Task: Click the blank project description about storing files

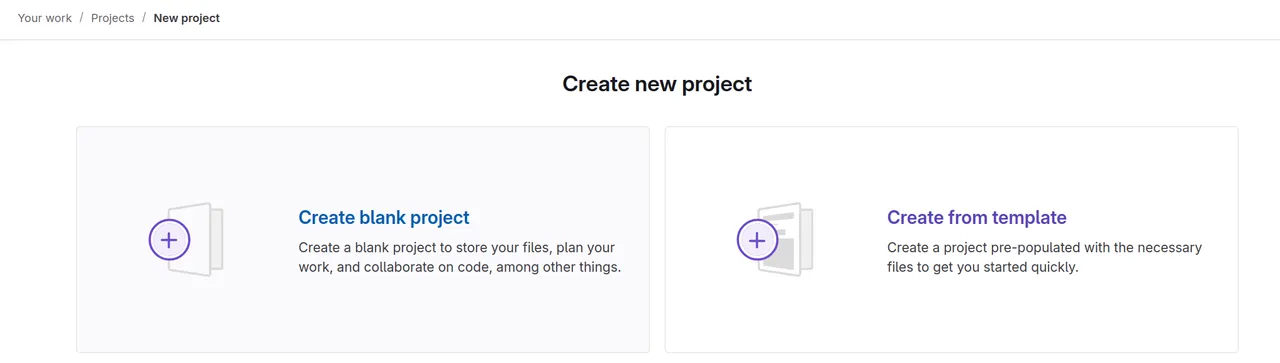Action: click(x=460, y=257)
